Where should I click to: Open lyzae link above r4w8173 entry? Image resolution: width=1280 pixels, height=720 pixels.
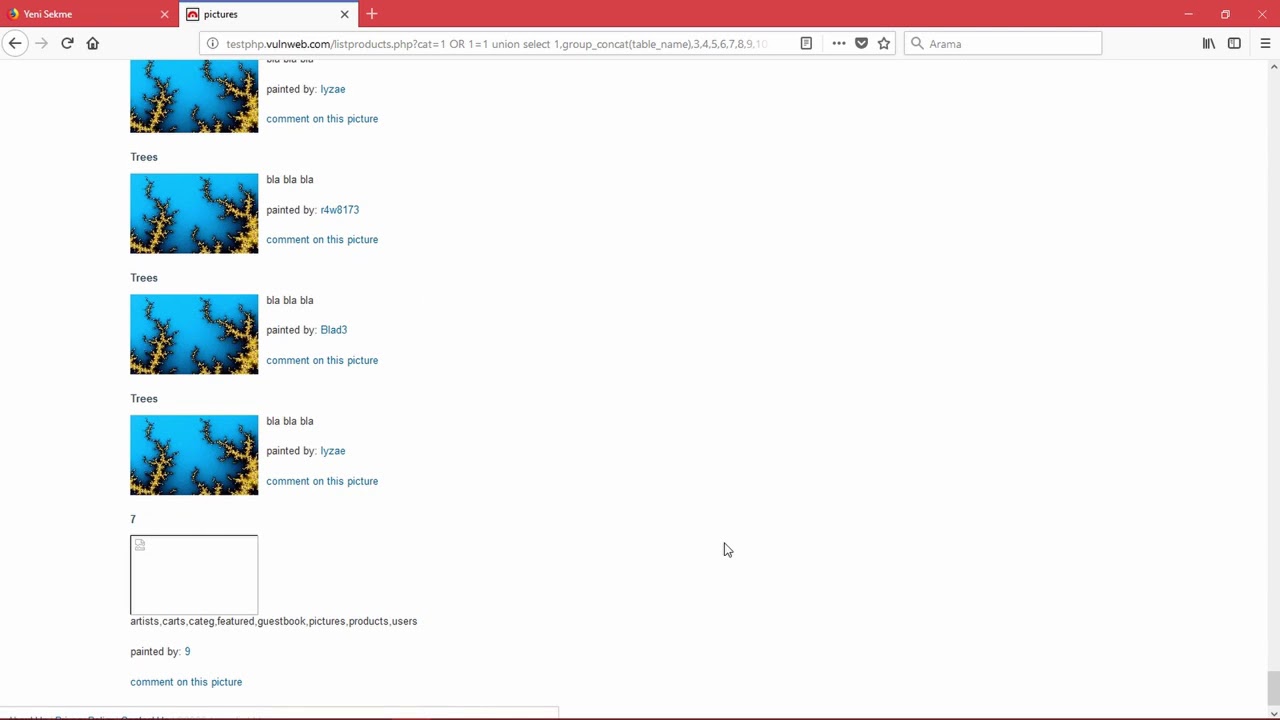click(333, 89)
